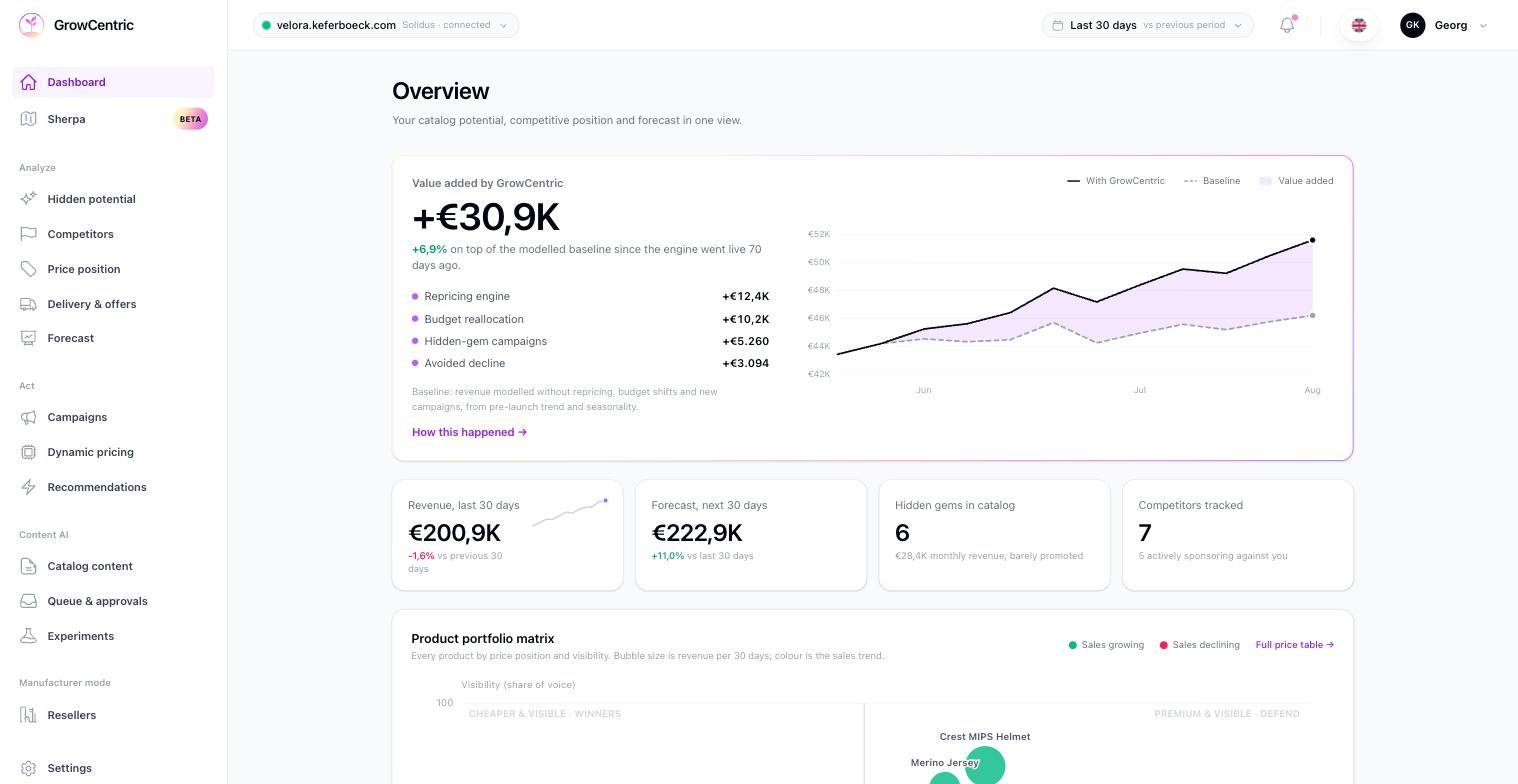
Task: Click the -1,6% revenue change value
Action: click(421, 556)
